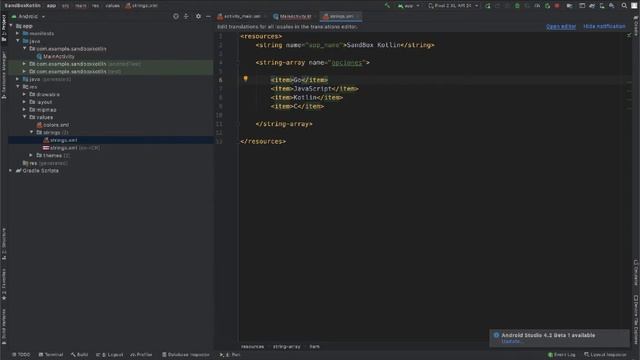Click the user avatar icon at top right

point(634,6)
